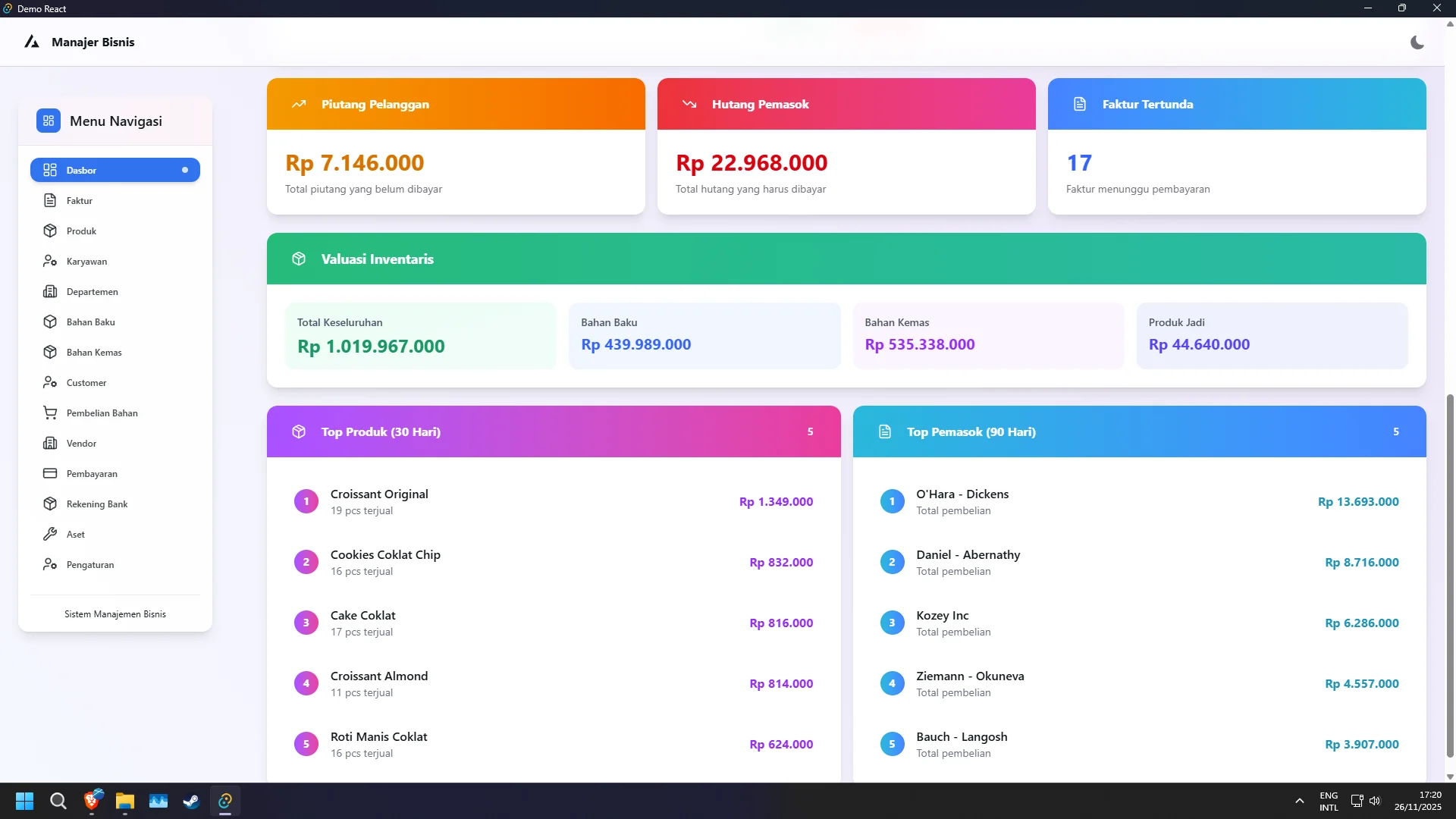Open File Explorer from the taskbar
This screenshot has height=819, width=1456.
[x=125, y=801]
